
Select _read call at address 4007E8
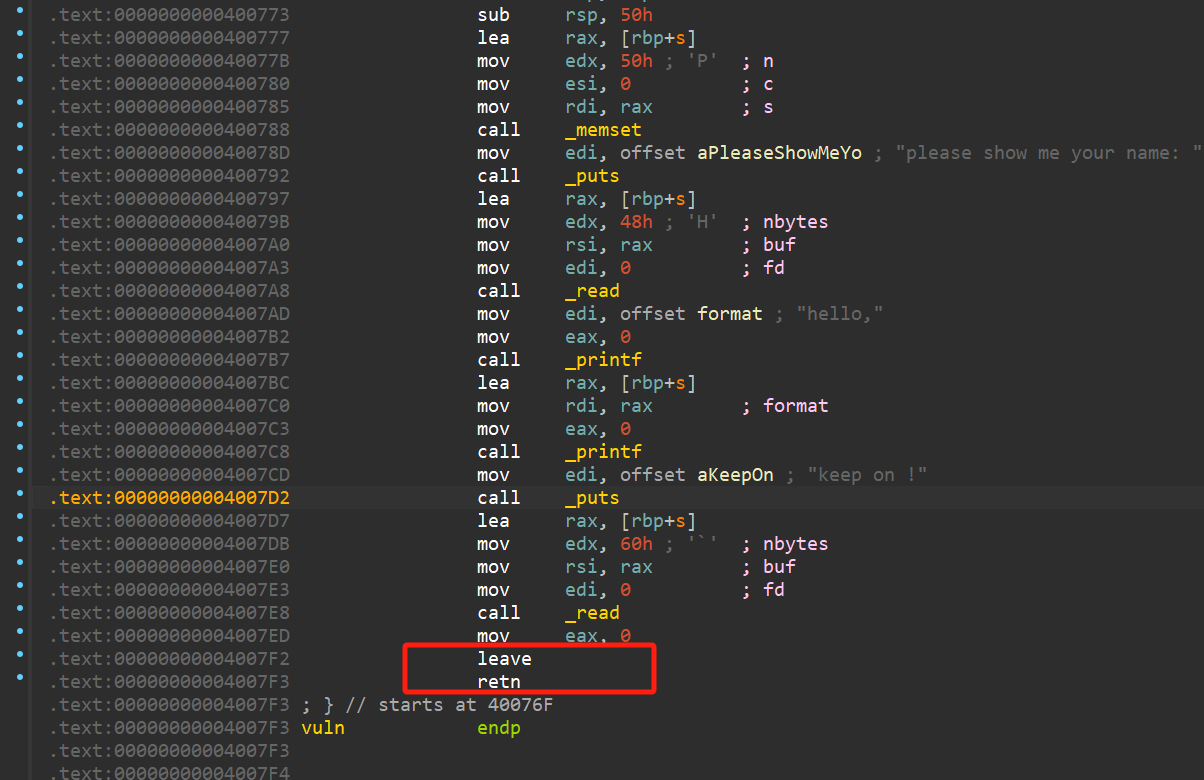tap(592, 613)
